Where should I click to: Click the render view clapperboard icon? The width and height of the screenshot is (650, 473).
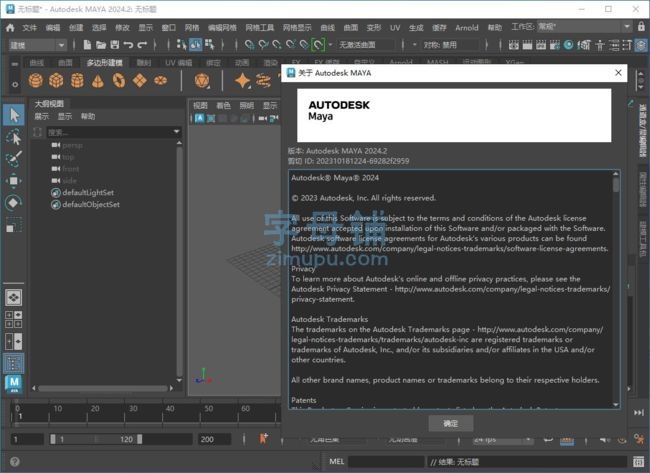(514, 45)
